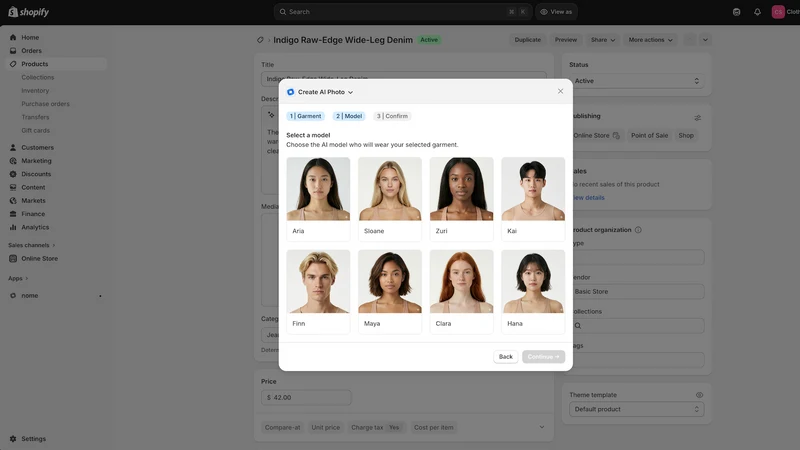This screenshot has width=800, height=450.
Task: Open the Orders icon in sidebar
Action: click(x=13, y=51)
